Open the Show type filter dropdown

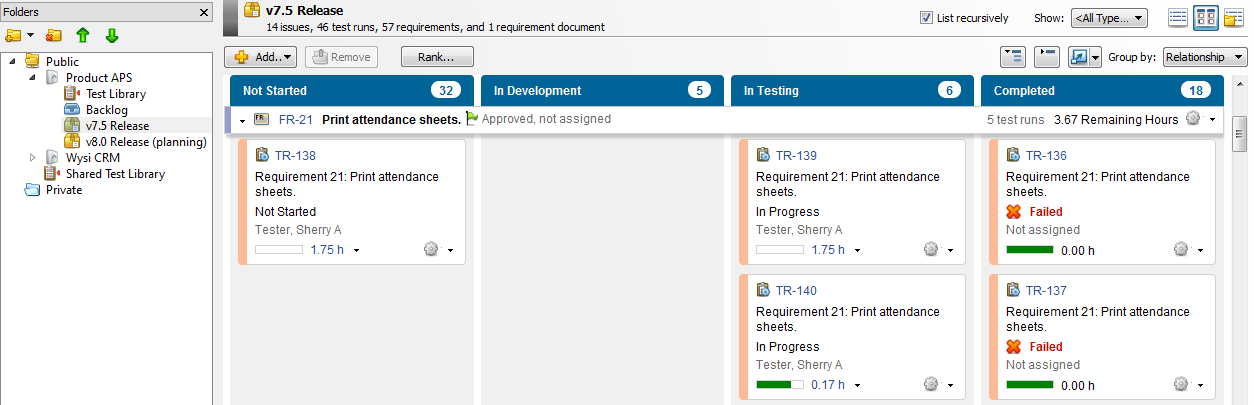coord(1108,18)
